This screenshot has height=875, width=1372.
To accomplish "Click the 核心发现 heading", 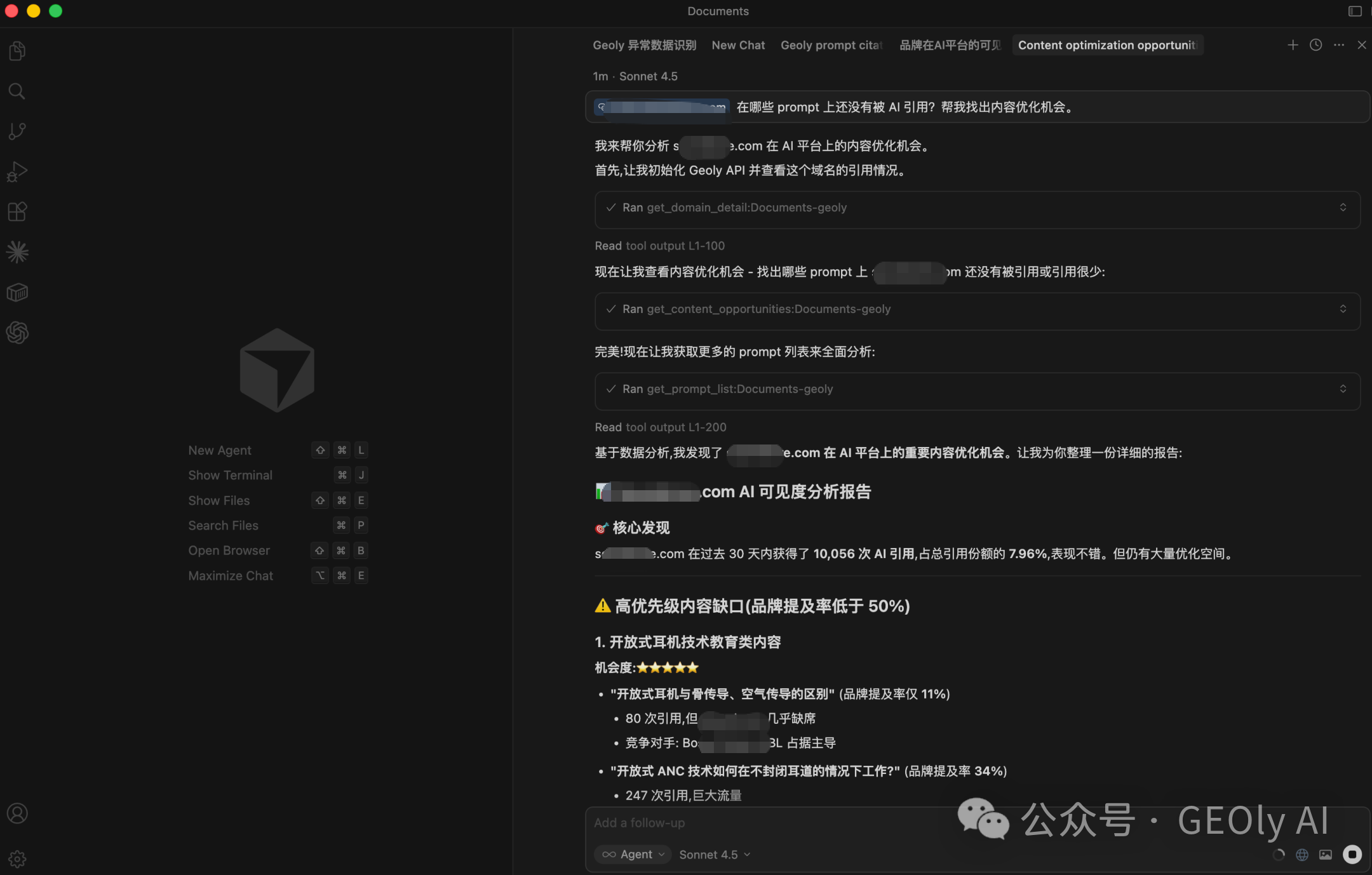I will point(633,528).
